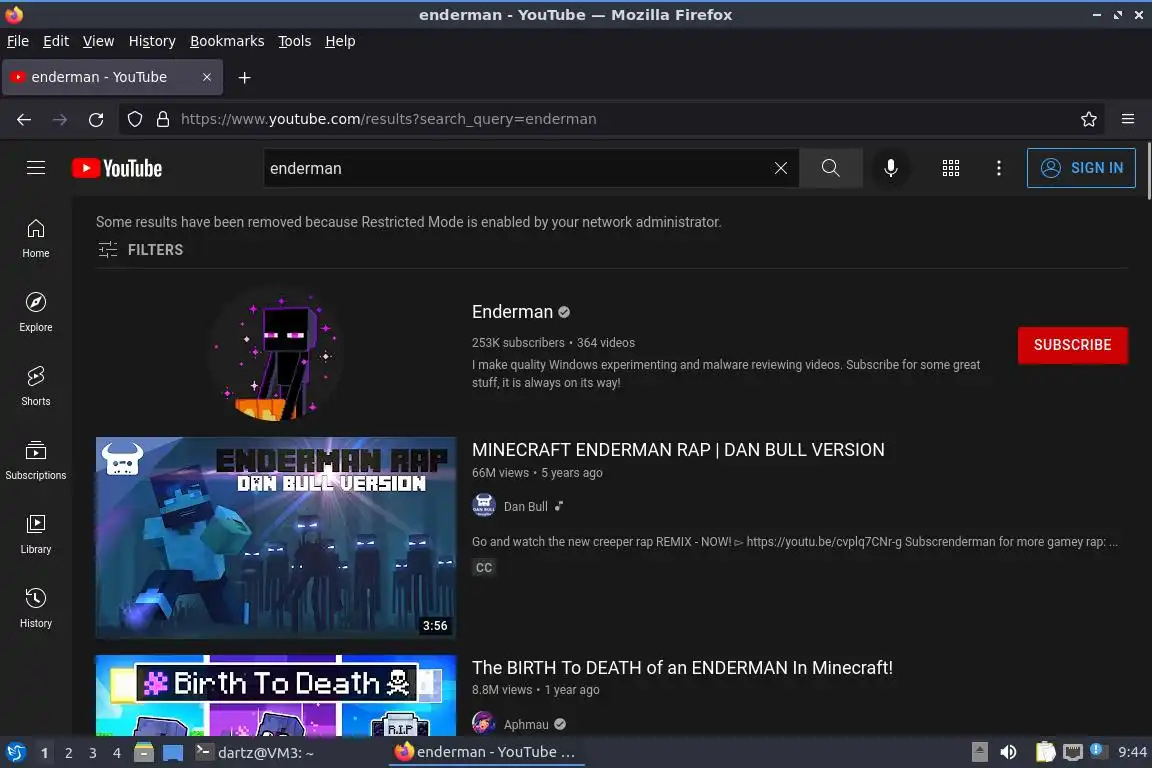
Task: Open the Tools menu
Action: pyautogui.click(x=295, y=41)
